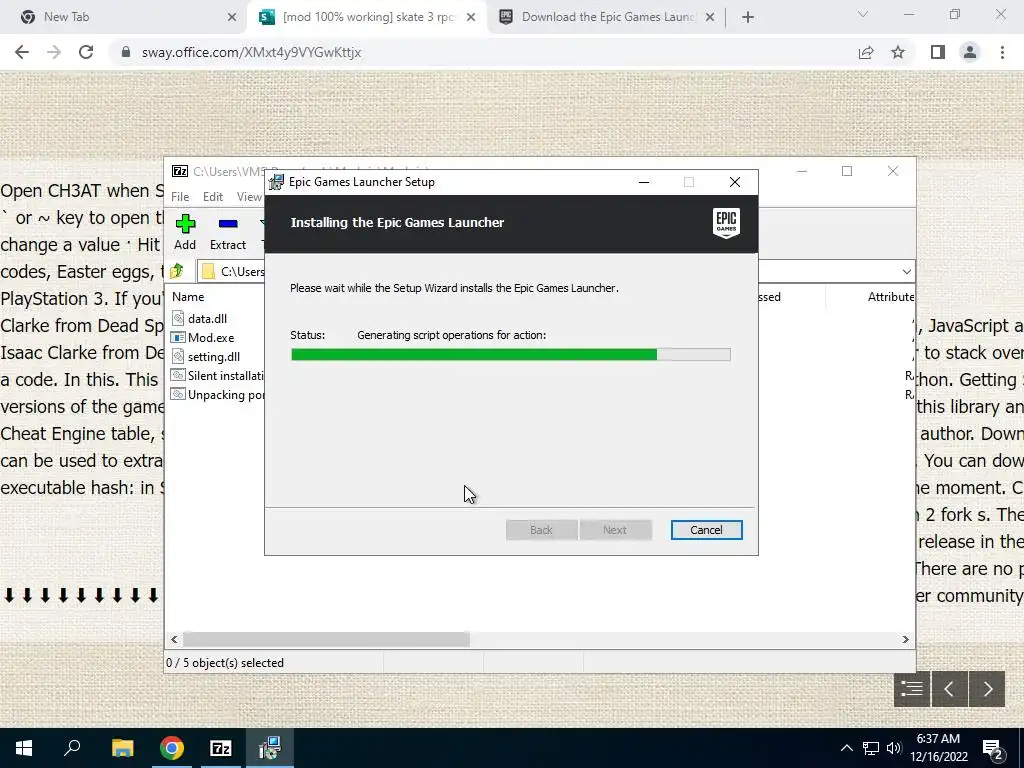
Task: Open a new Chrome tab with plus button
Action: point(748,18)
